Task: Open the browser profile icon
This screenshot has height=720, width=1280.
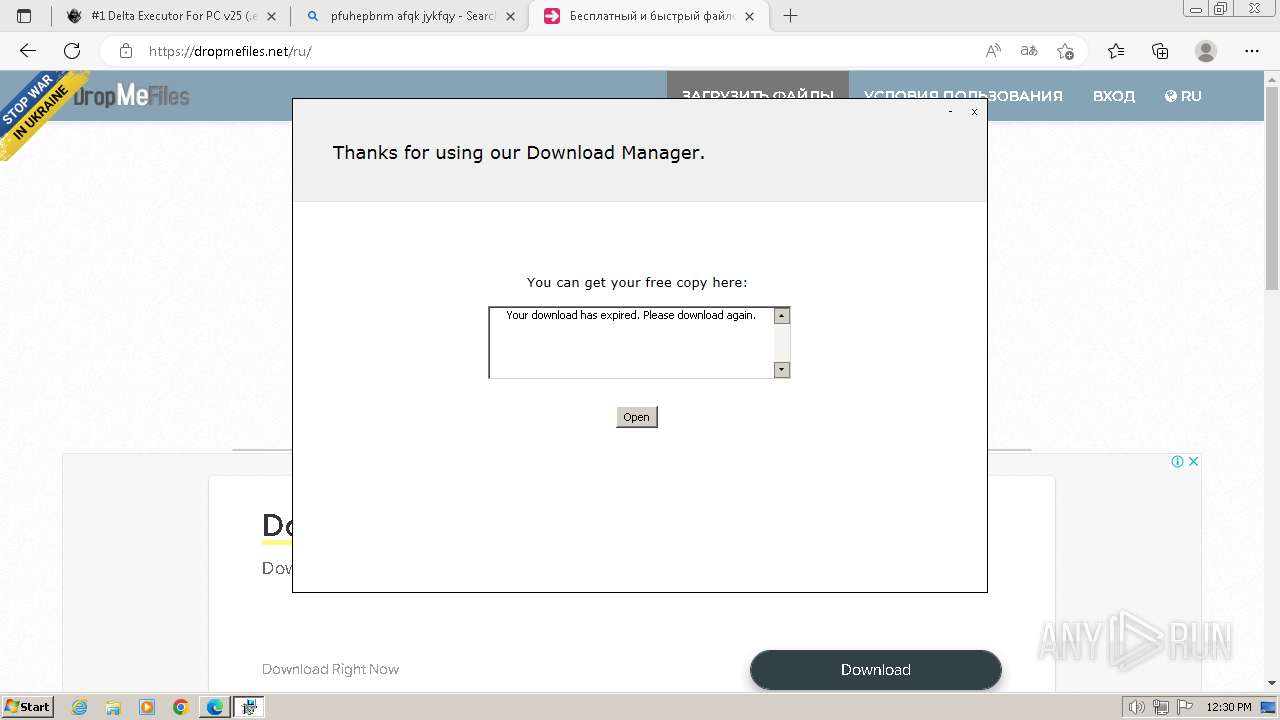Action: point(1206,51)
